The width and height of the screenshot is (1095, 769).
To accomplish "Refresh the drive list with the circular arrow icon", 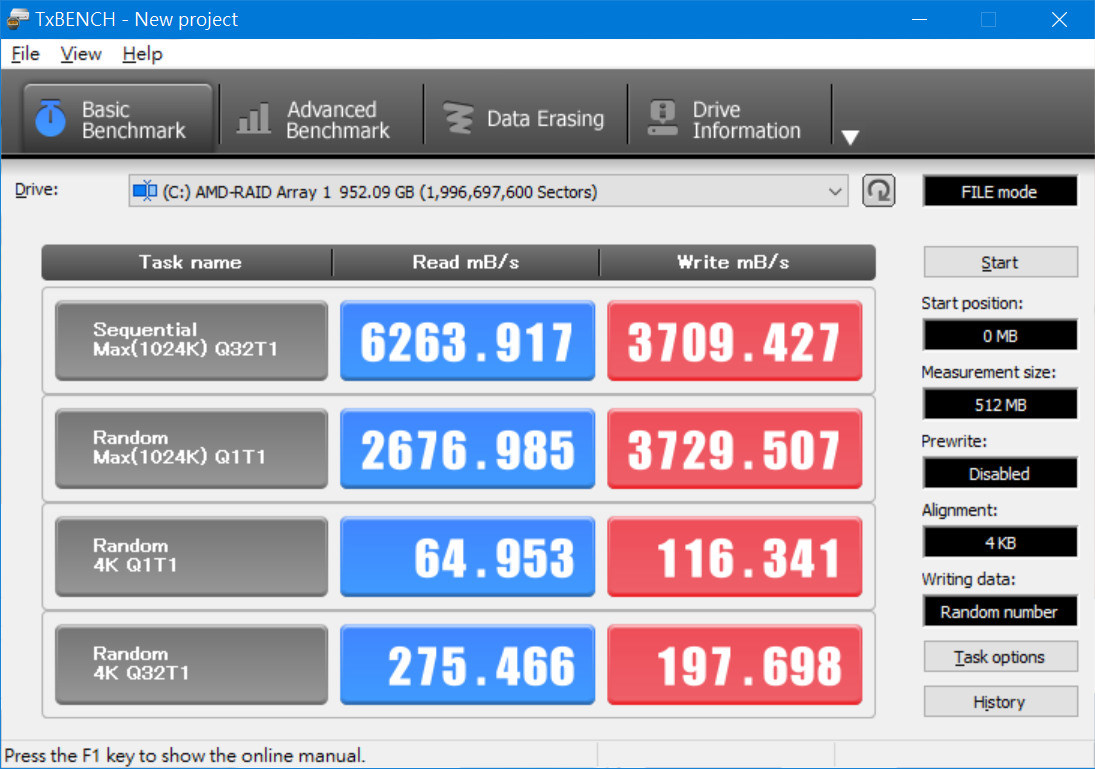I will tap(878, 190).
